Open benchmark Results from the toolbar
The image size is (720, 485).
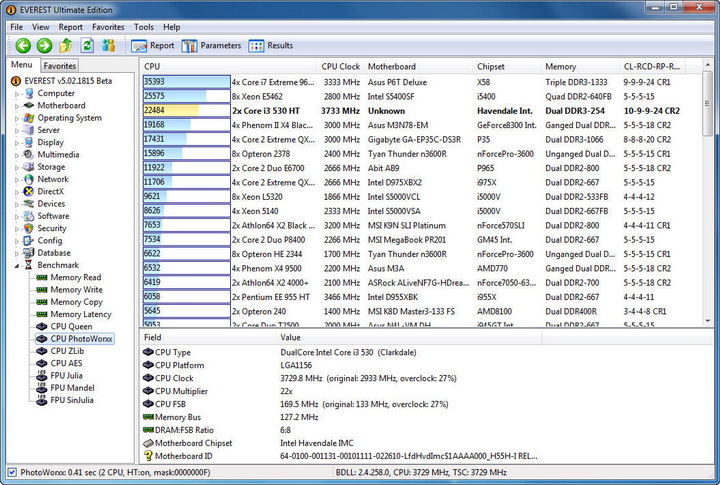click(270, 45)
